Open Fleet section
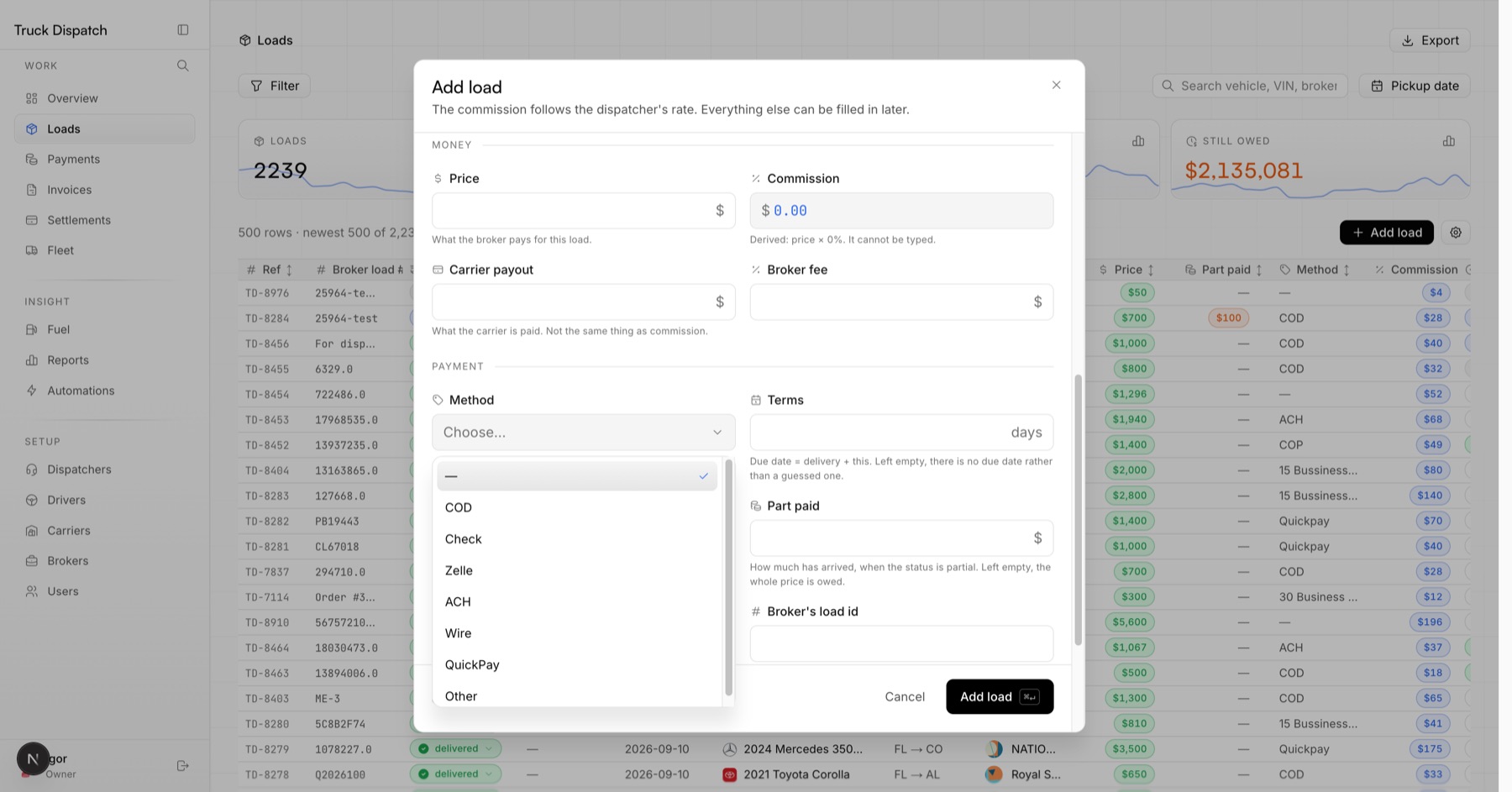This screenshot has width=1512, height=792. click(104, 250)
